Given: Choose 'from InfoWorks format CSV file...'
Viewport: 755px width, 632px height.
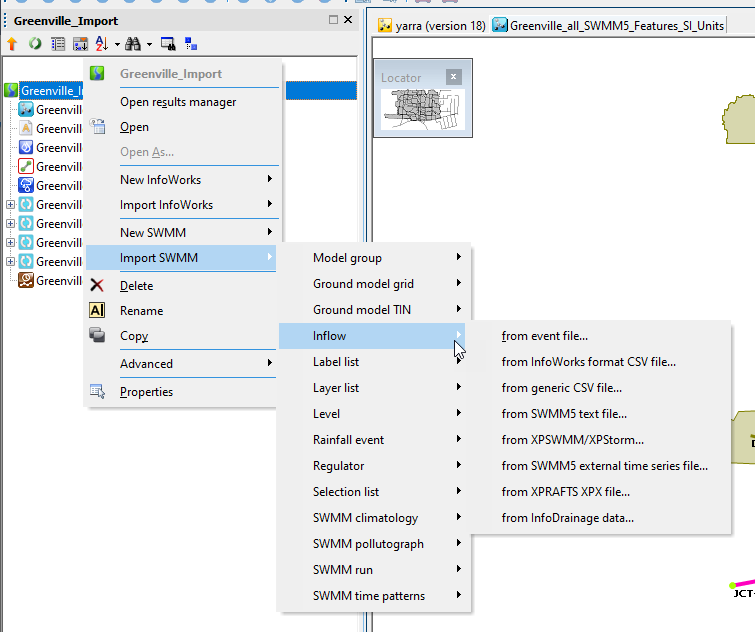Looking at the screenshot, I should [x=600, y=362].
